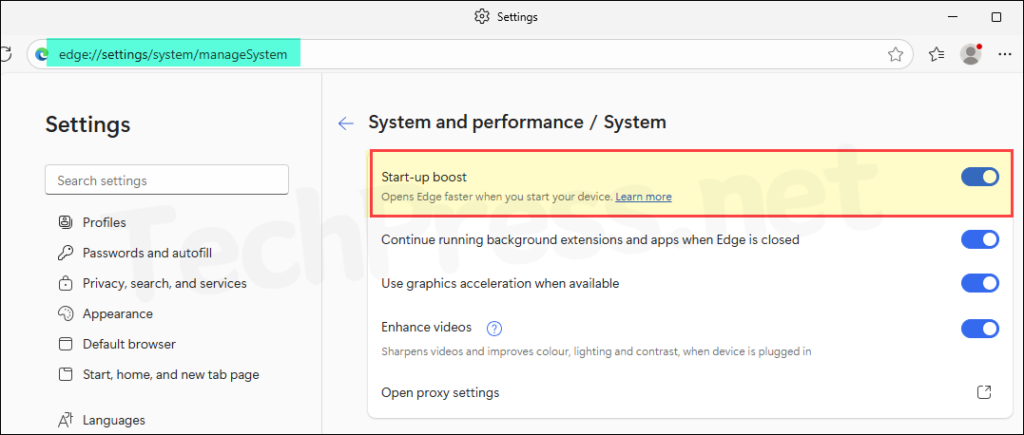Toggle Continue running background extensions and apps
Screen dimensions: 1024x435
point(980,240)
